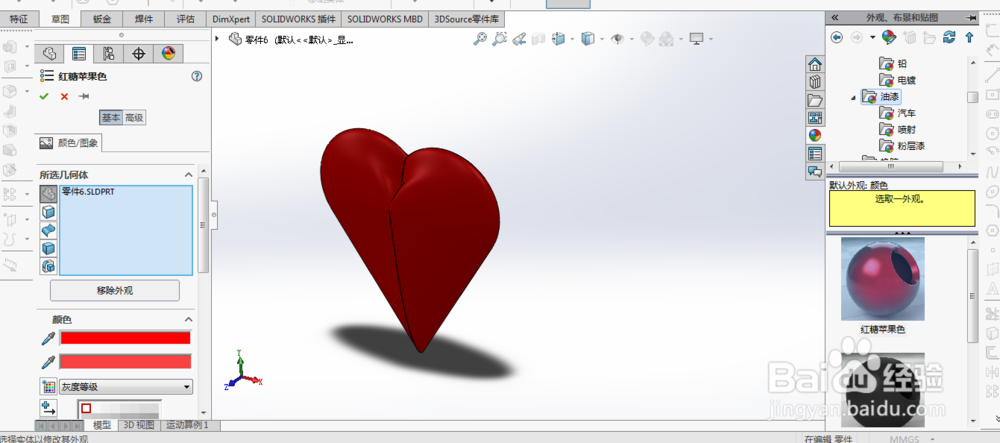Go up one level in appearances tree
The height and width of the screenshot is (443, 1000).
pos(969,38)
